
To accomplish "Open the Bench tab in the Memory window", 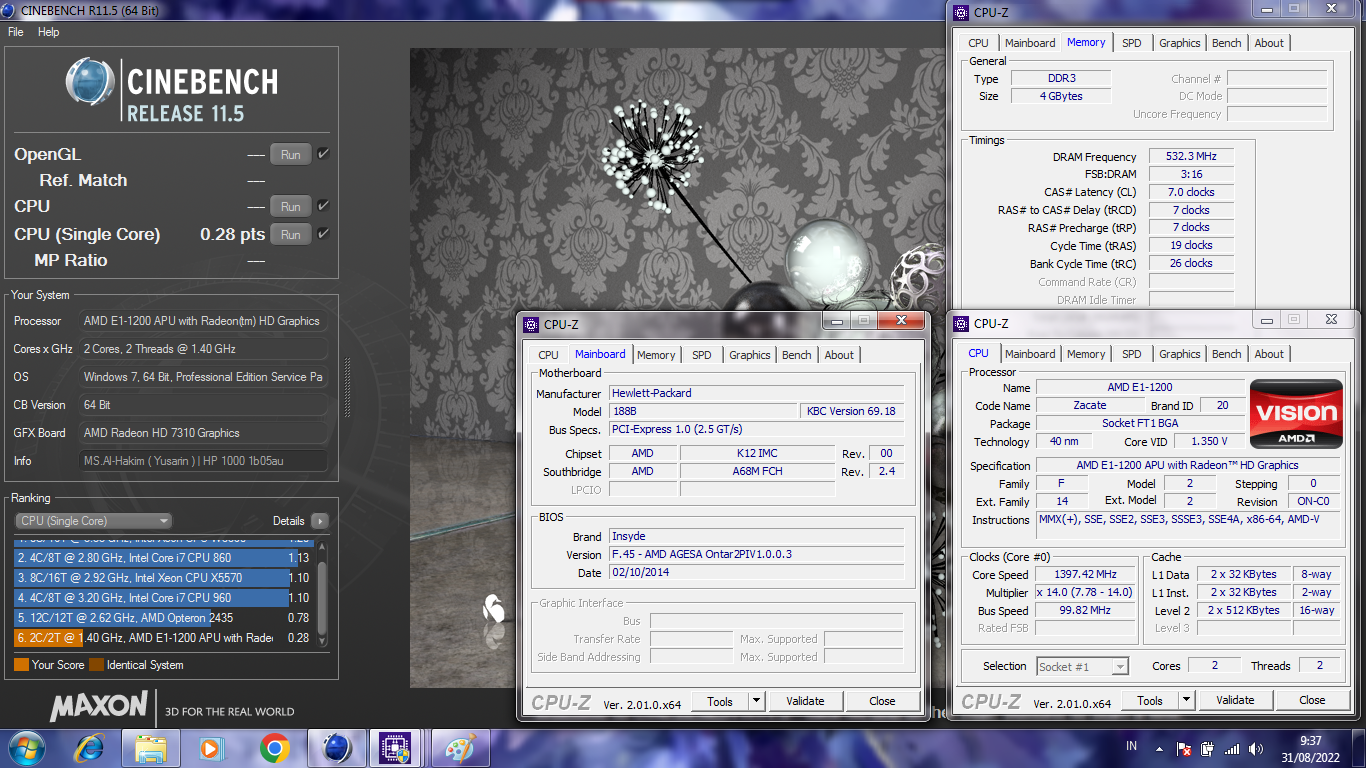I will [x=1226, y=43].
